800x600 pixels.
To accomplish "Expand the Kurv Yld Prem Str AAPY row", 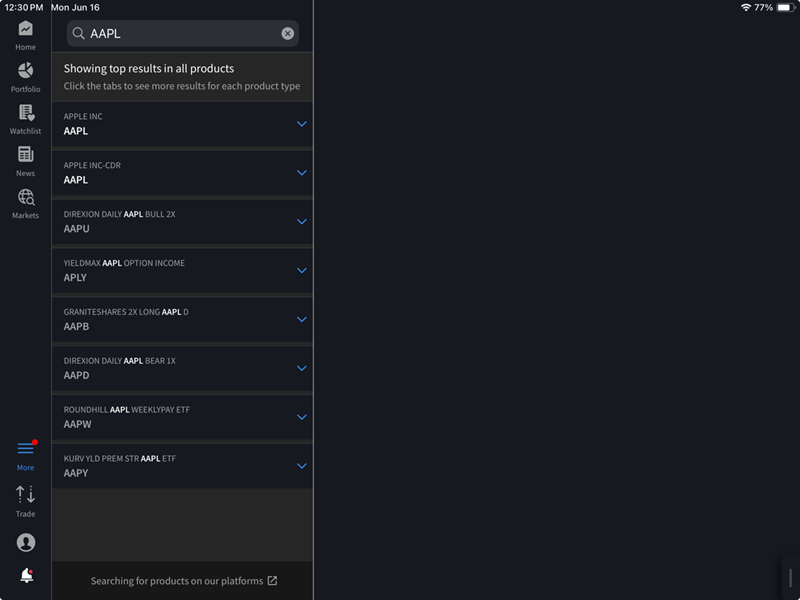I will pos(301,466).
